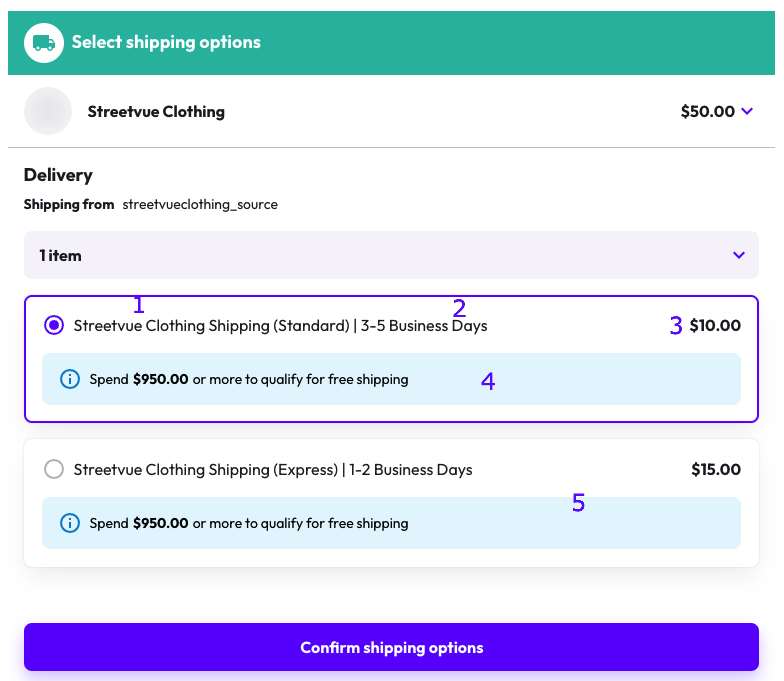The image size is (784, 681).
Task: Select the Express shipping radio button
Action: (x=54, y=470)
